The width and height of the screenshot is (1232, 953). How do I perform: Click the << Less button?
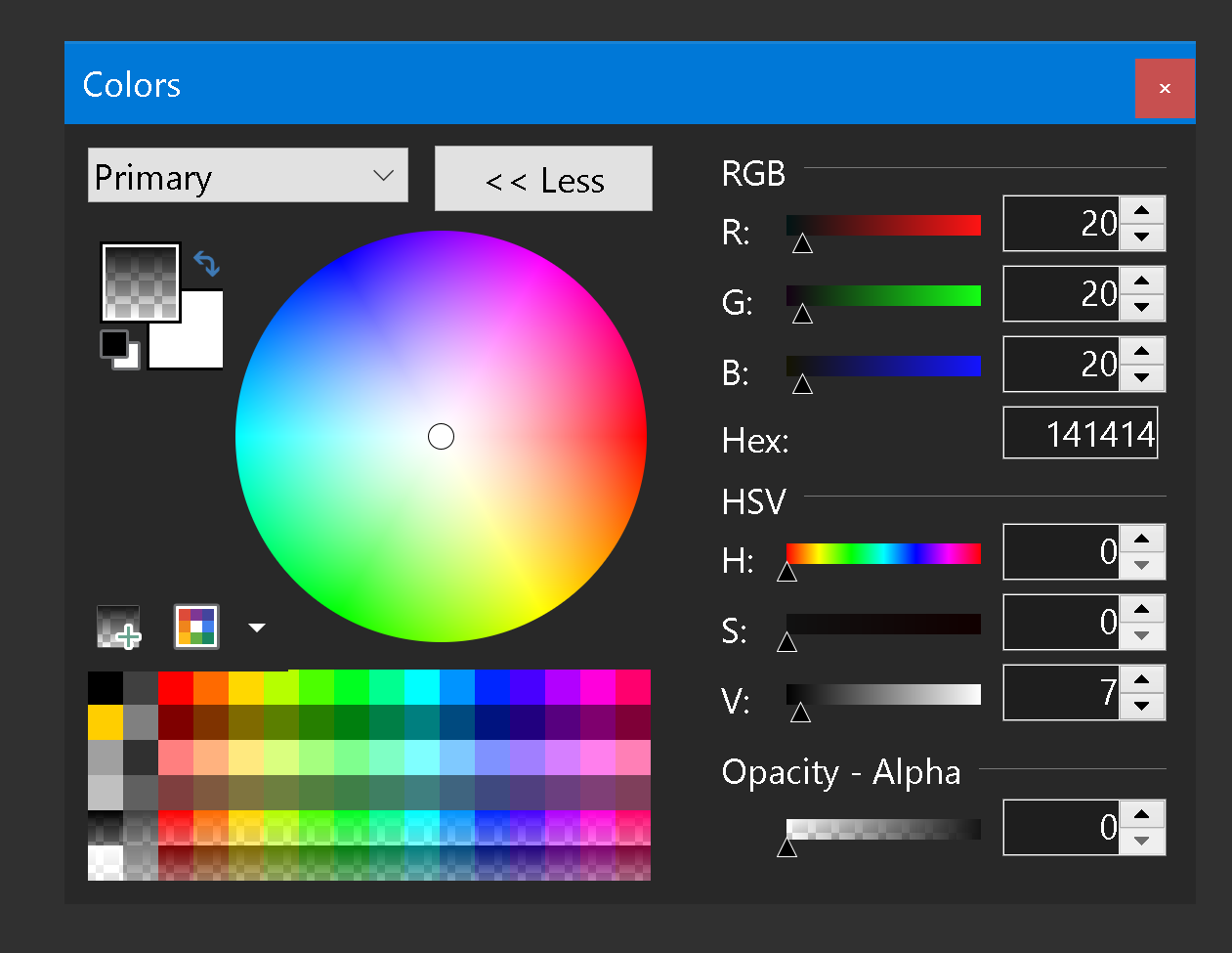tap(543, 179)
